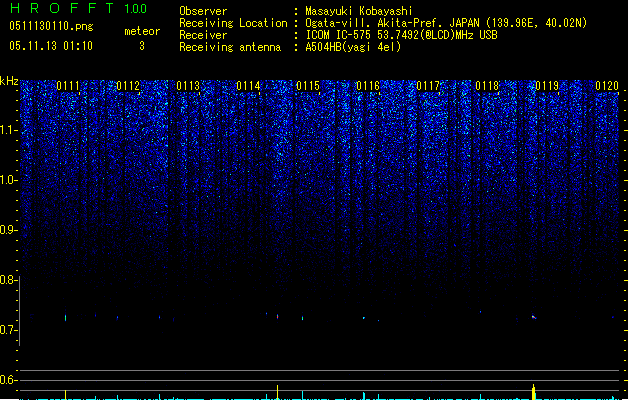
Task: Click the meteor count value 3
Action: pos(142,46)
